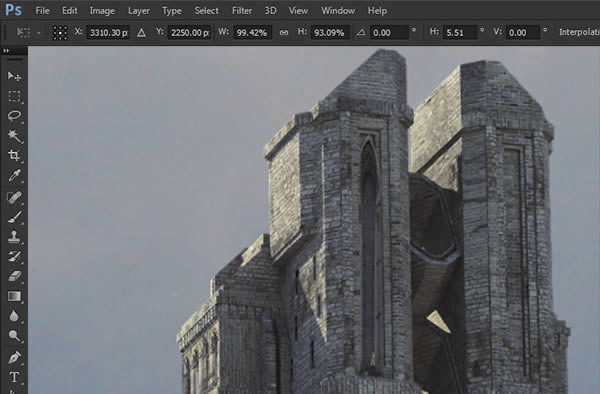Open the Layer menu
This screenshot has width=600, height=394.
click(x=139, y=11)
